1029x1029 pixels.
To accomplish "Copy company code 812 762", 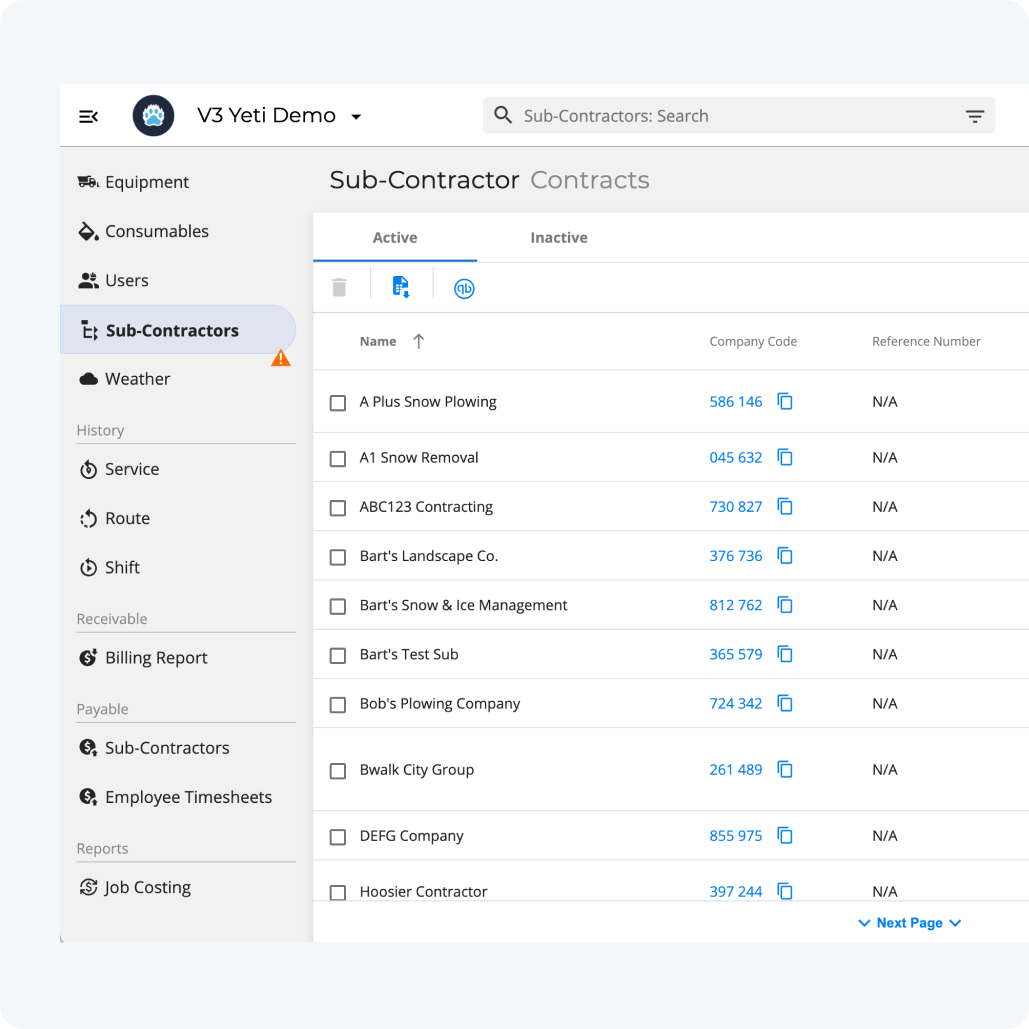I will (785, 604).
